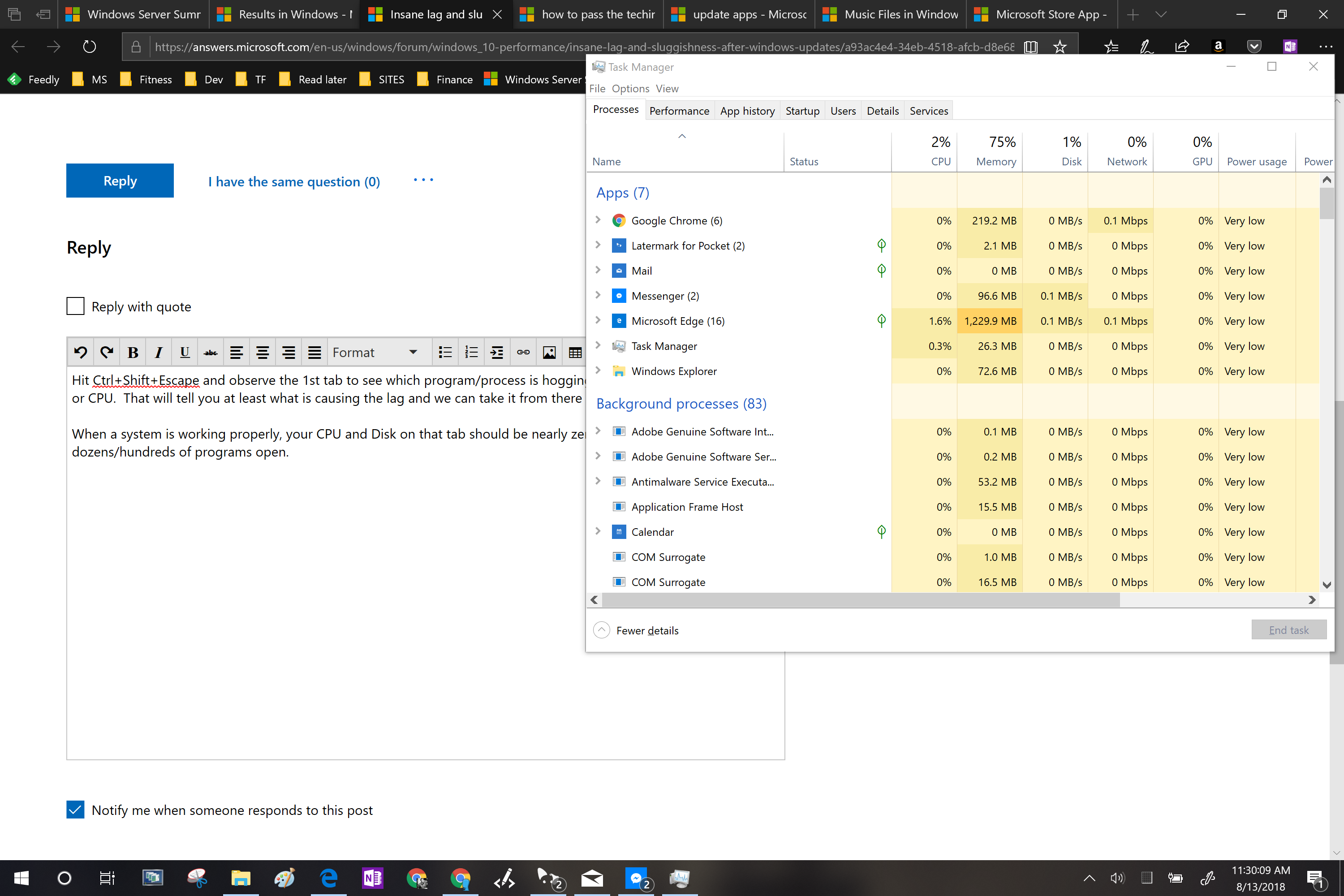
Task: Click the Task Manager vertical scroll down arrow
Action: point(1327,585)
